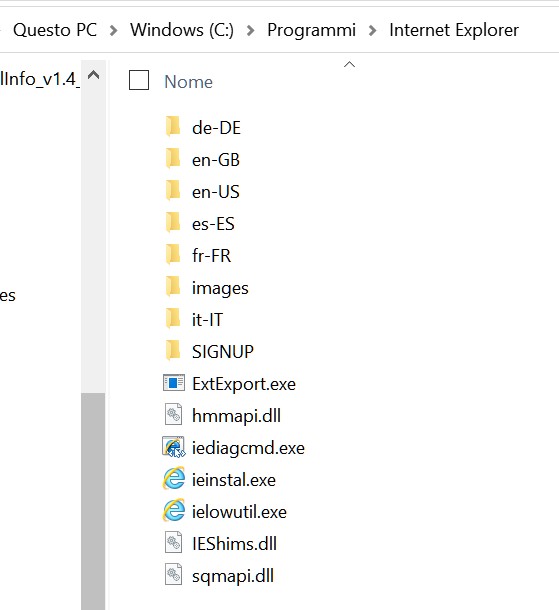Expand the chevron after Questo PC
This screenshot has height=610, width=559.
coord(113,30)
